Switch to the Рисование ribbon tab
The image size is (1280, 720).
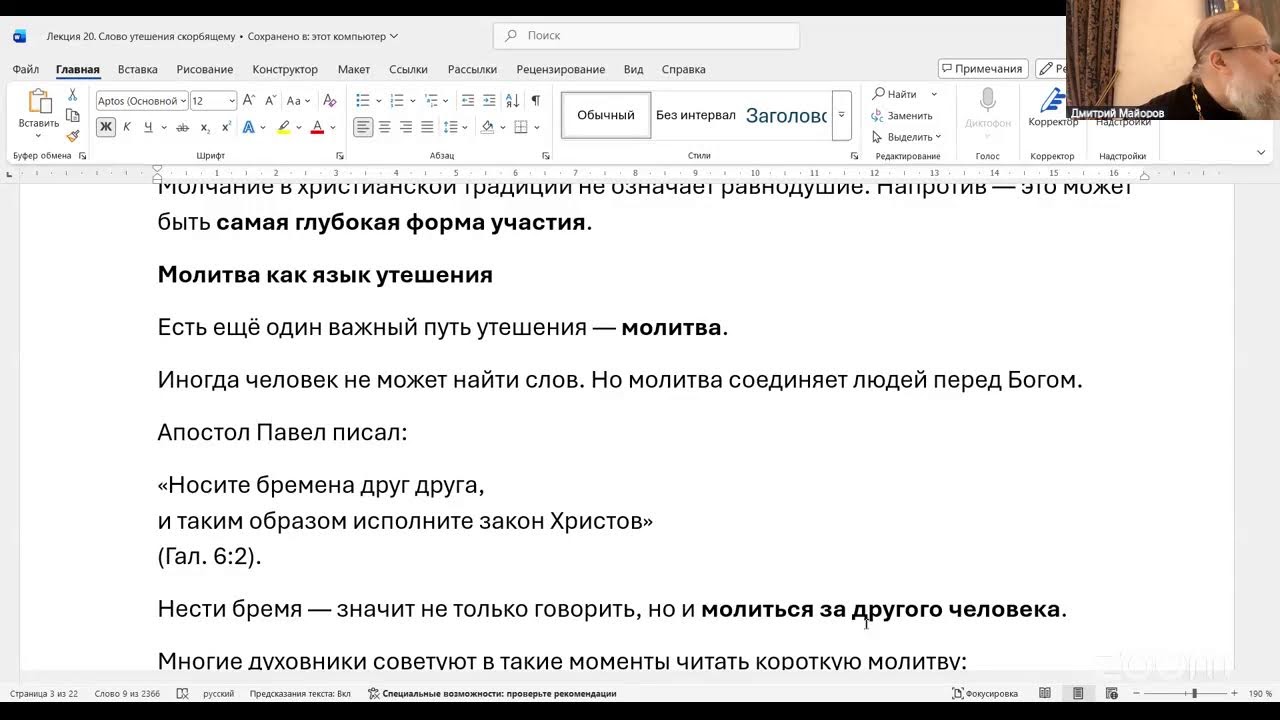click(x=204, y=69)
